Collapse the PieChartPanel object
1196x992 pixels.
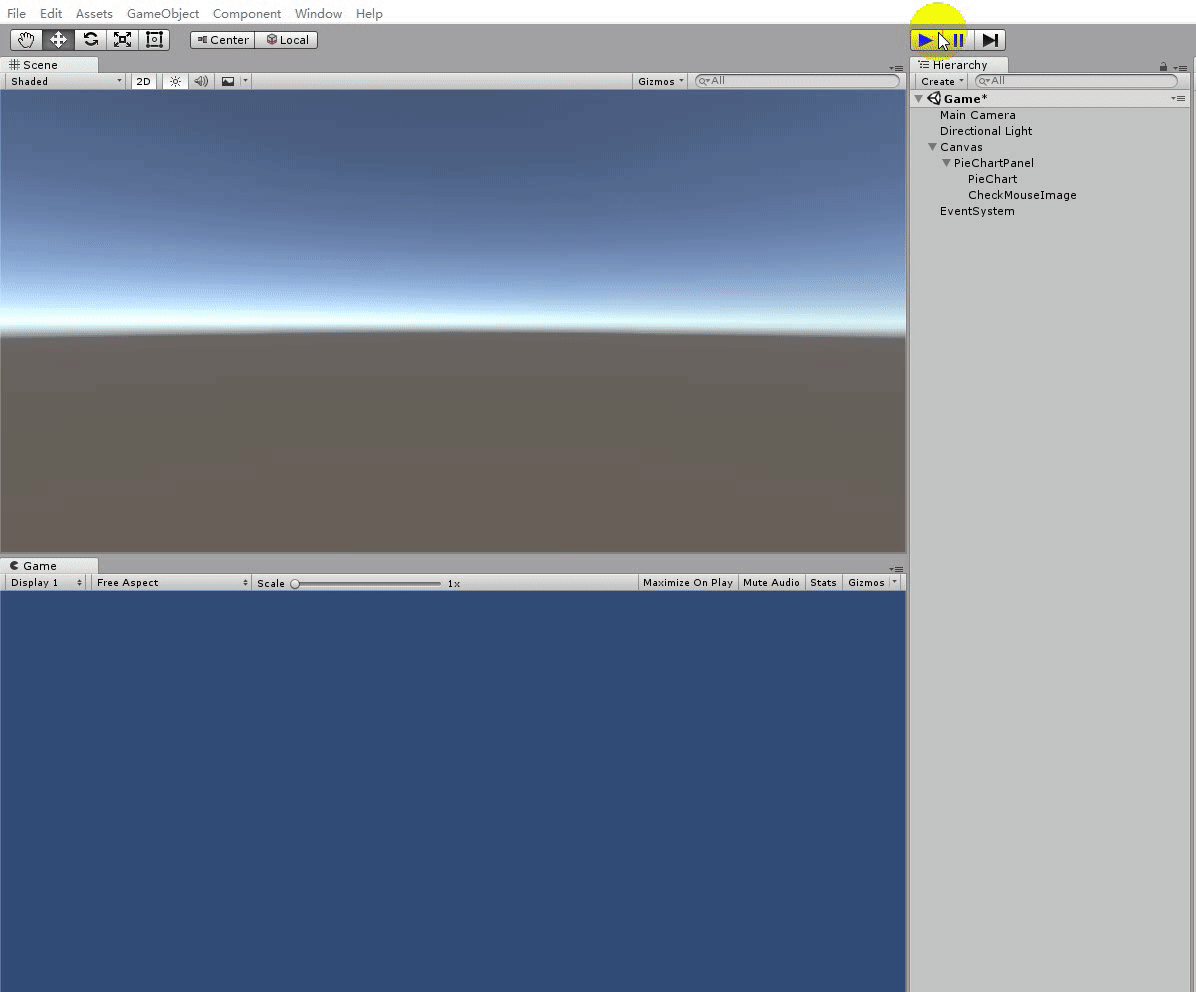tap(946, 162)
